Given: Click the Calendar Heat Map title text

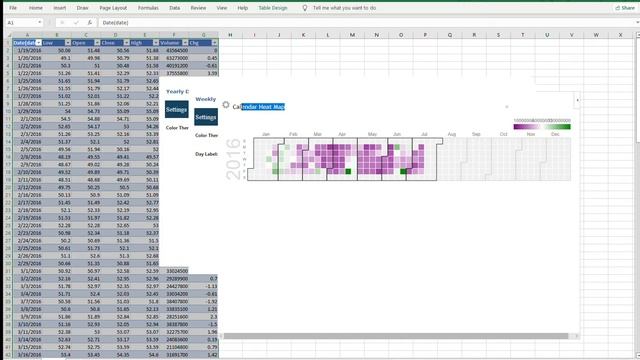Looking at the screenshot, I should pos(259,107).
